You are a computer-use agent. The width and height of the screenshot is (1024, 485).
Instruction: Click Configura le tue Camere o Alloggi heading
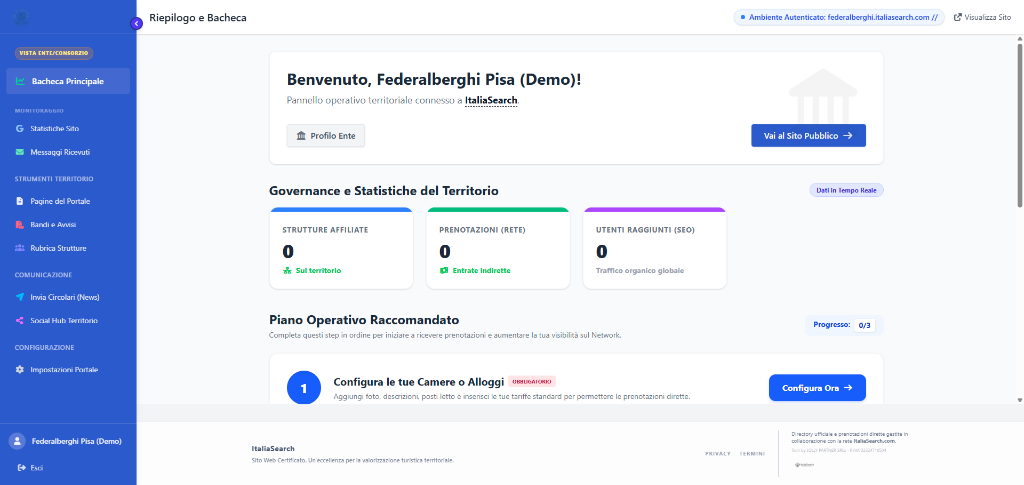(419, 381)
